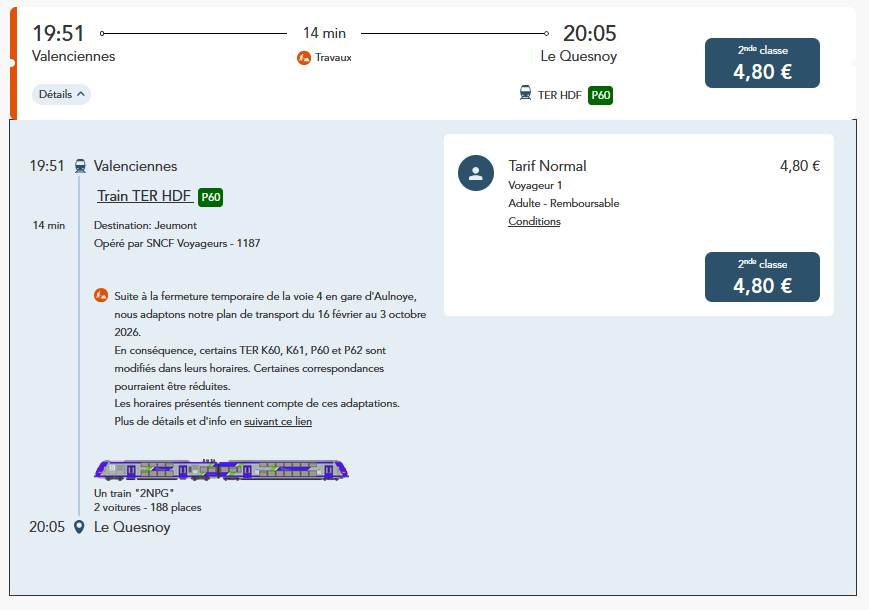Select the top 2nde classe 4,80 € fare button
This screenshot has height=610, width=869.
click(x=762, y=63)
